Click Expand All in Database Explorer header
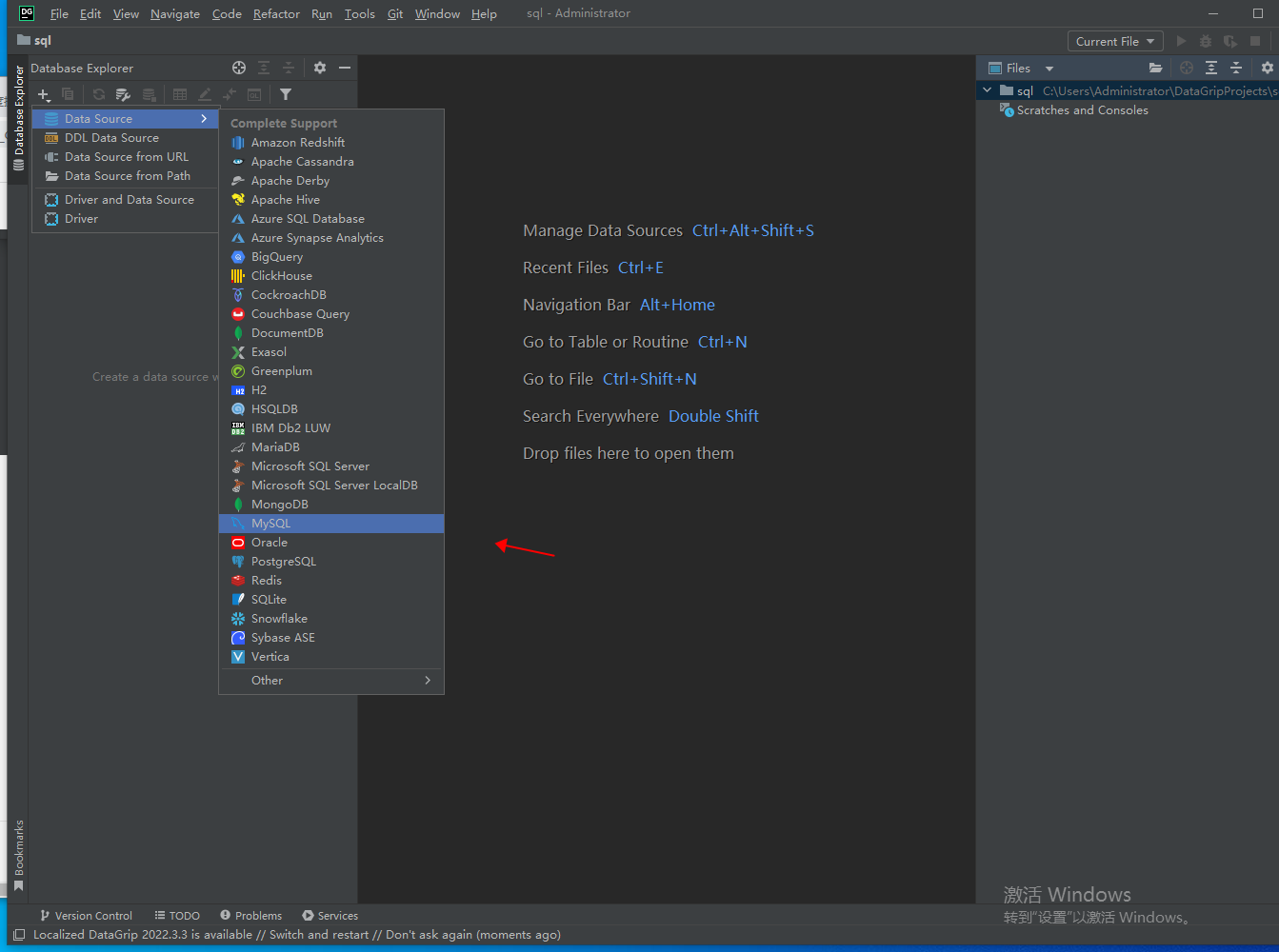 click(x=264, y=68)
